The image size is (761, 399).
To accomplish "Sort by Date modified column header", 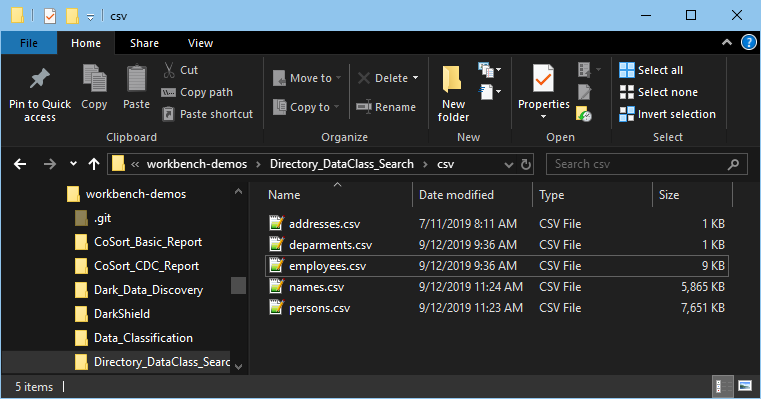I will [x=472, y=195].
